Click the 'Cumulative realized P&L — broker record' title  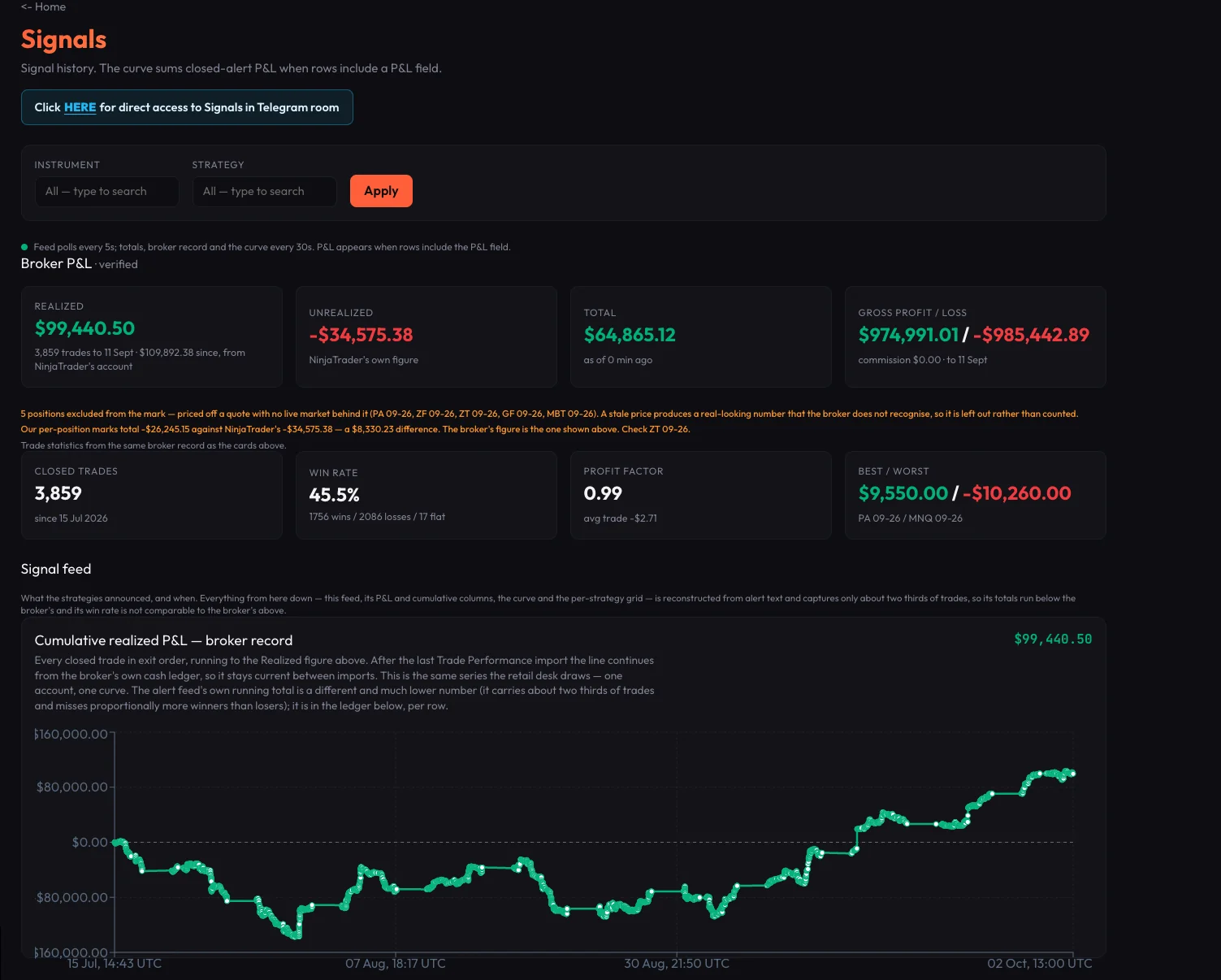click(x=163, y=640)
